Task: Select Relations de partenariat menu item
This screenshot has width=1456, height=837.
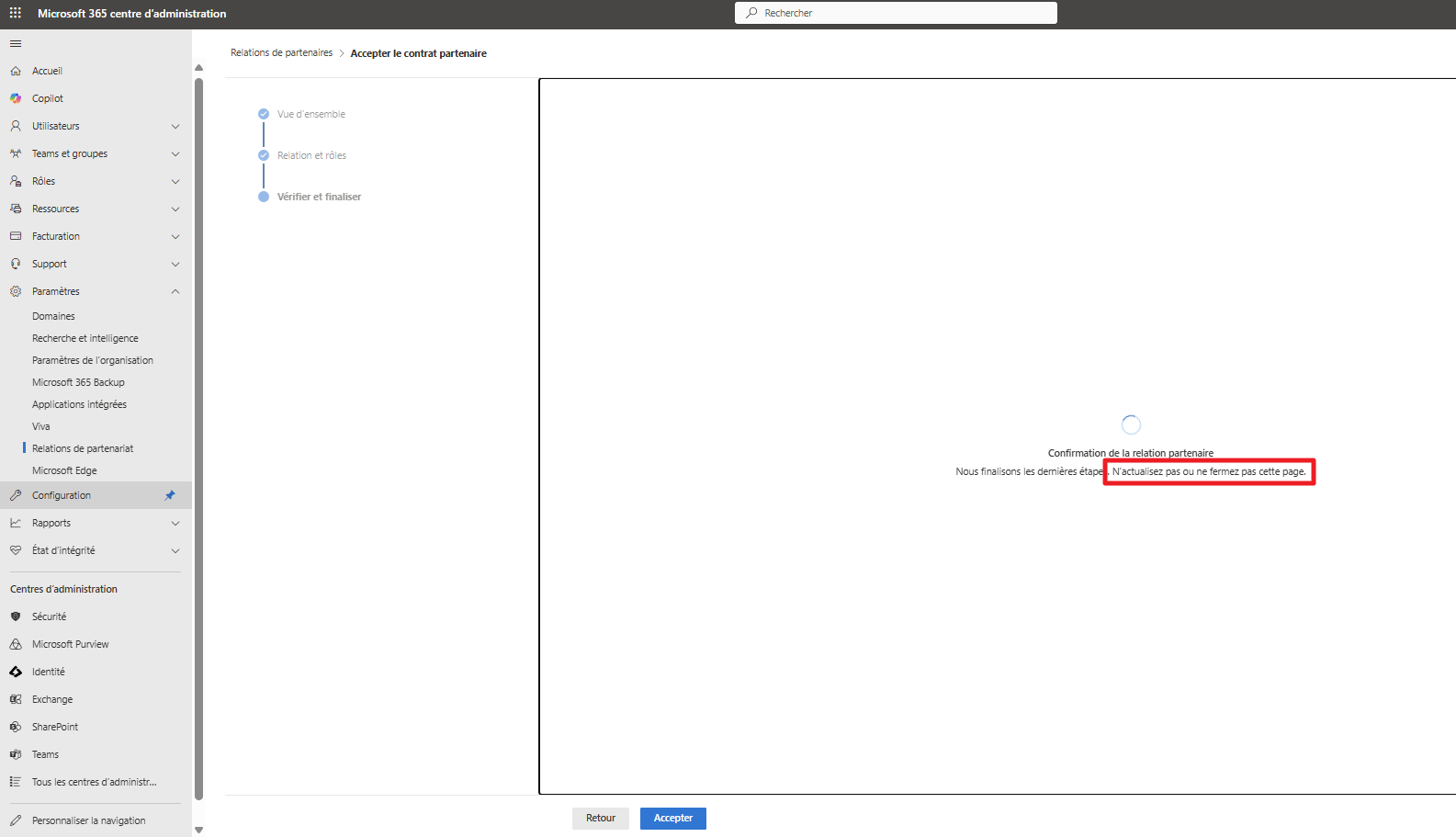Action: (83, 448)
